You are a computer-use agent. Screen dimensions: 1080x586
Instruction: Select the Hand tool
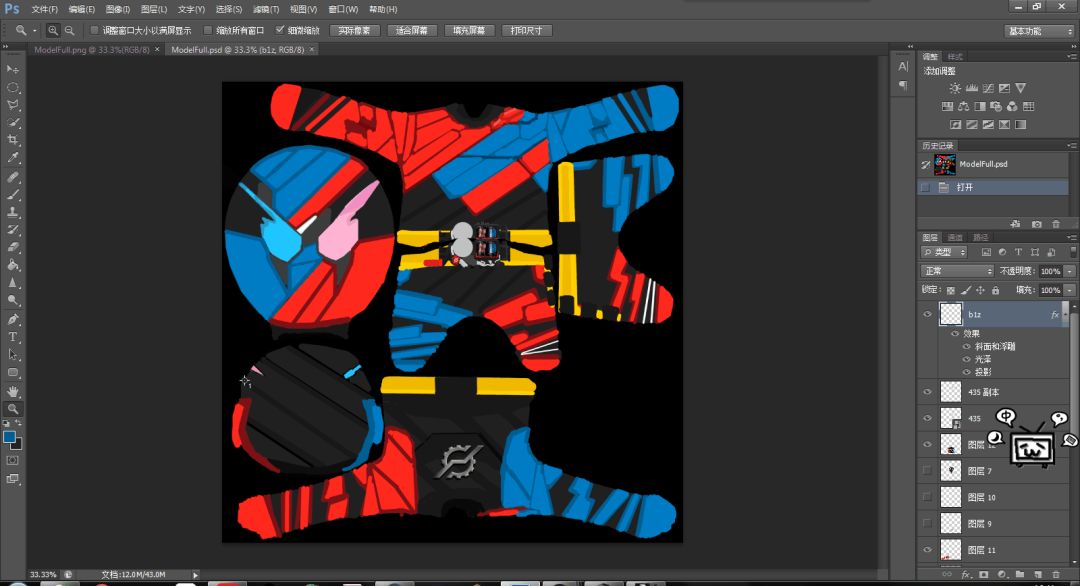(x=12, y=391)
